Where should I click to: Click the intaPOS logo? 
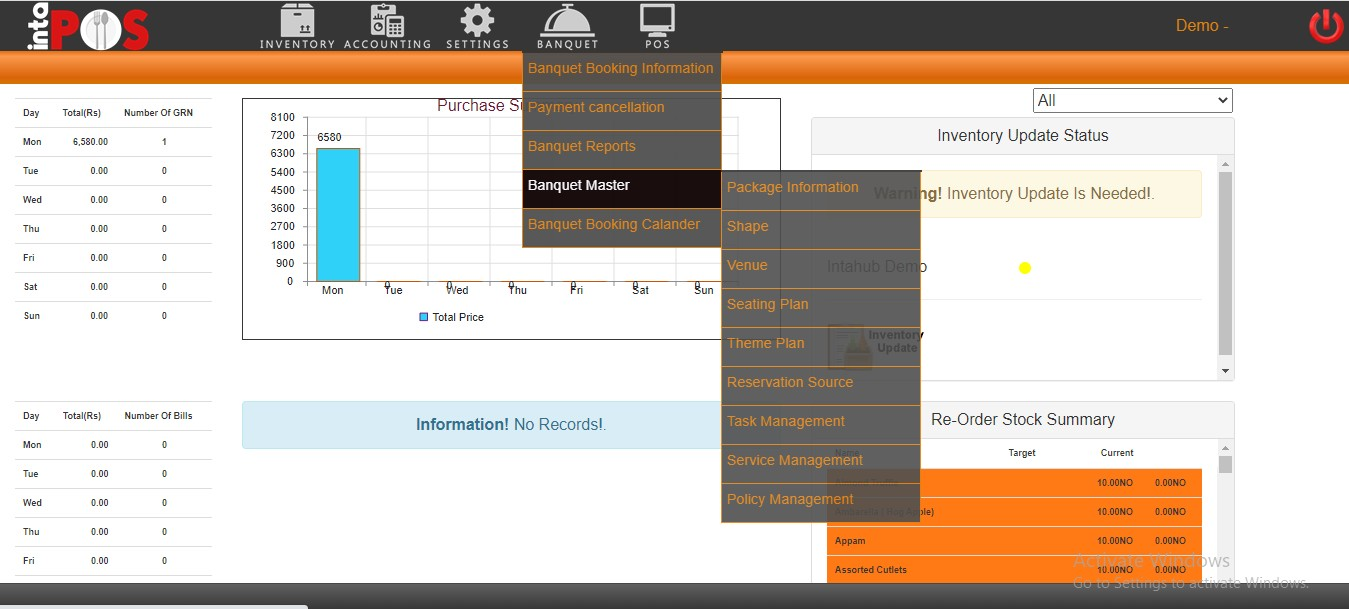(88, 27)
